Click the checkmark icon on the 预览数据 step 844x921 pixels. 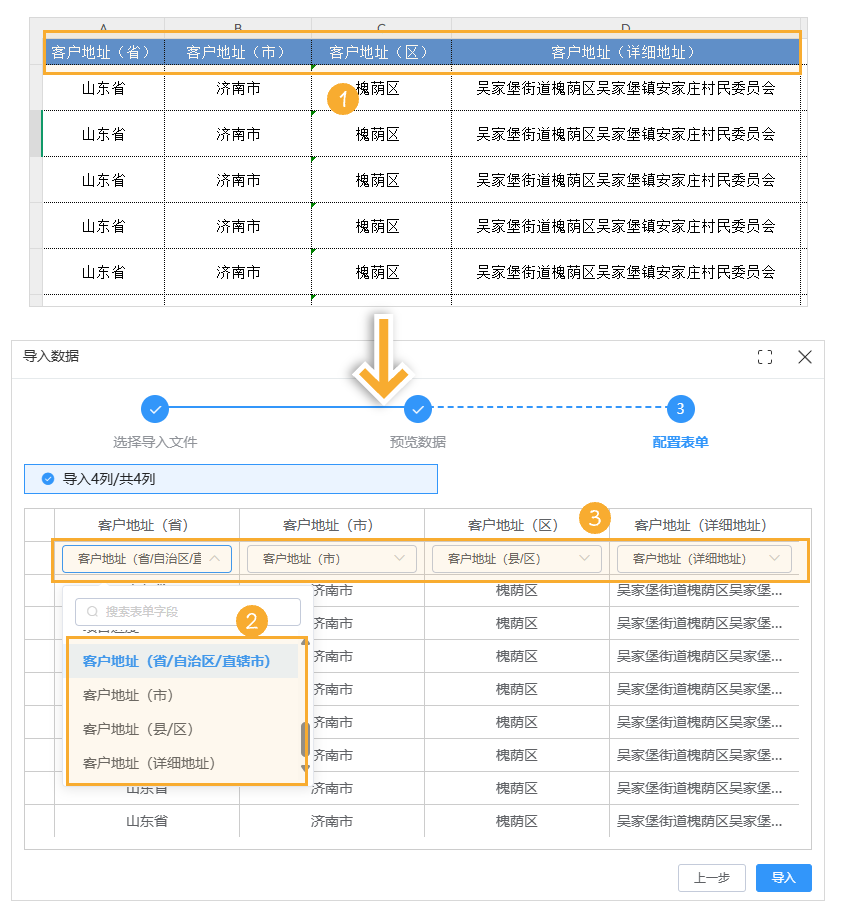pyautogui.click(x=417, y=409)
